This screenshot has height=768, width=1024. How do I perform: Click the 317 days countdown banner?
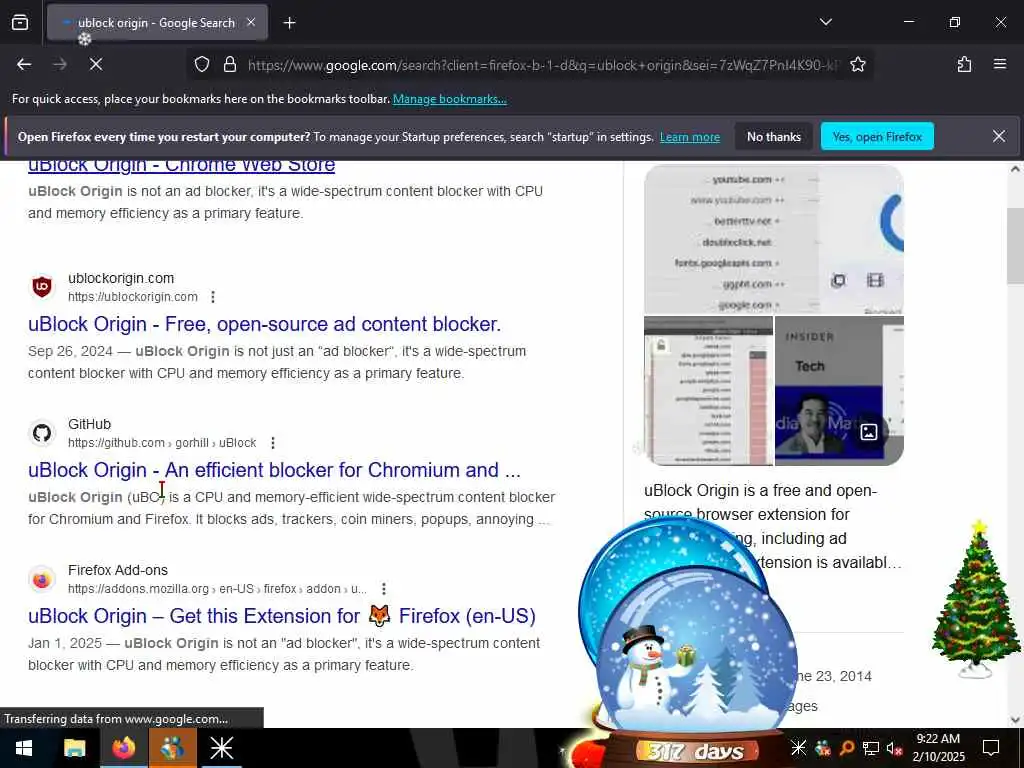pos(696,751)
